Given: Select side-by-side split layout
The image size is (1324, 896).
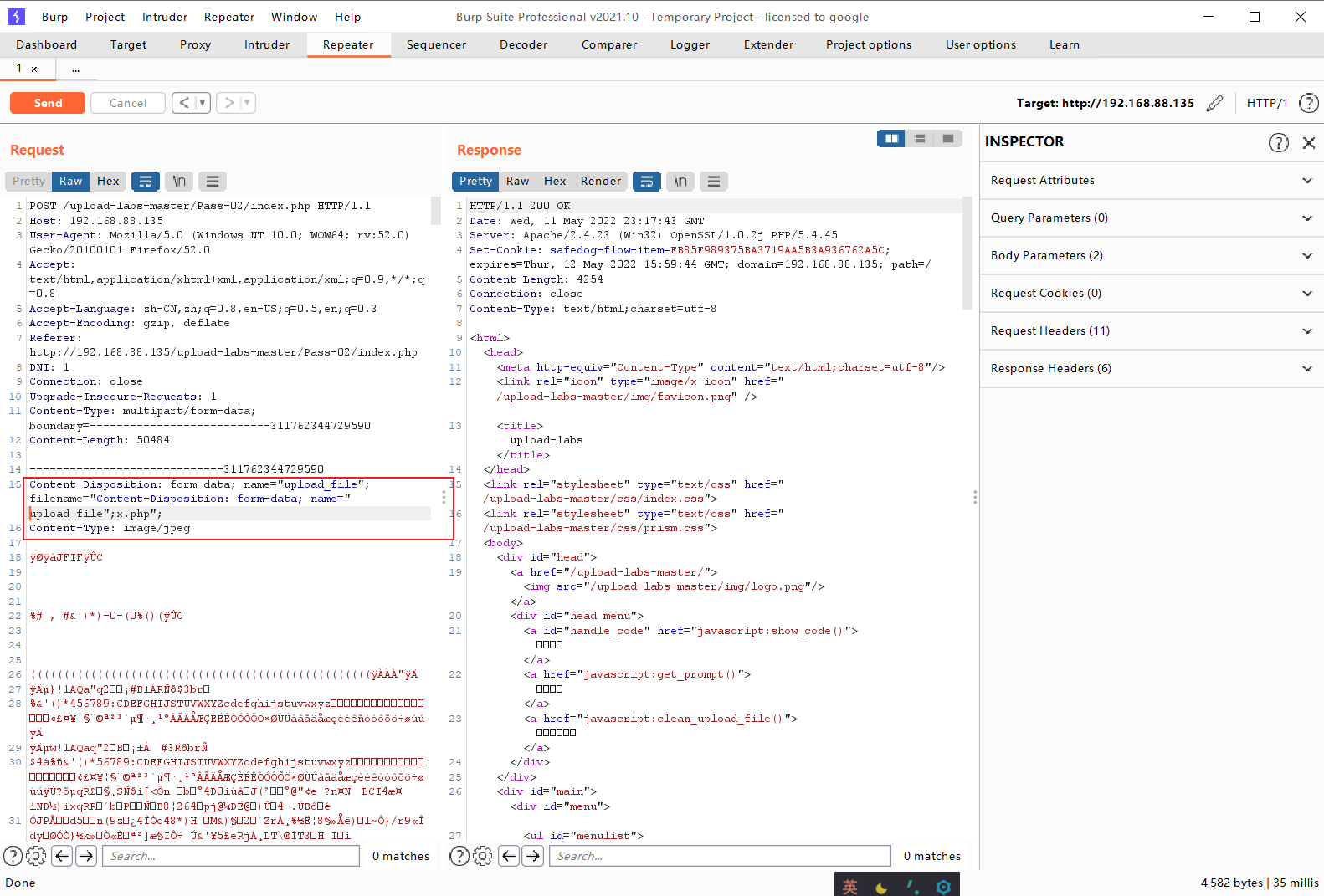Looking at the screenshot, I should pyautogui.click(x=891, y=138).
